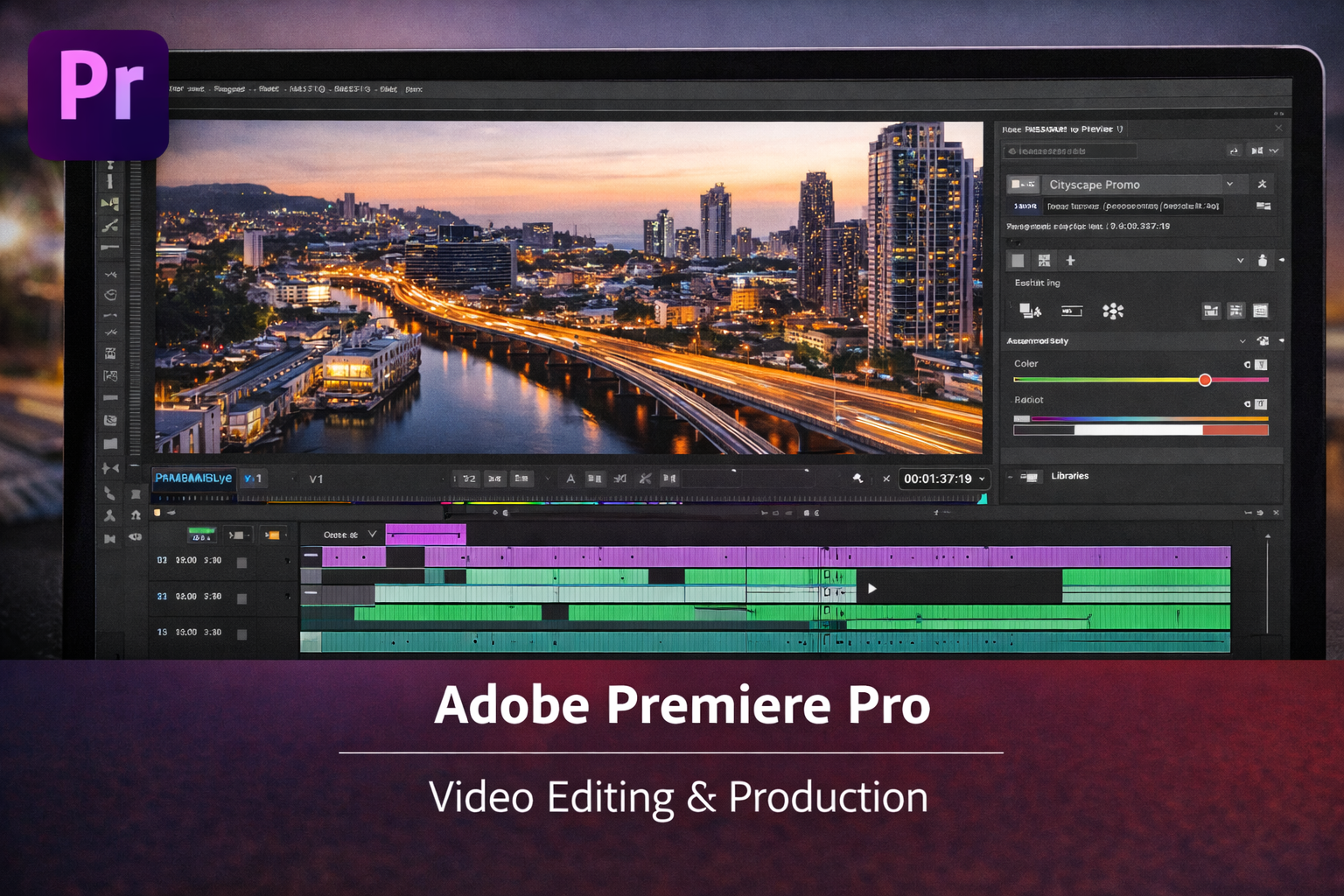Click the overlapping squares icon under Eeshiit ing
The image size is (1344, 896).
[1030, 311]
